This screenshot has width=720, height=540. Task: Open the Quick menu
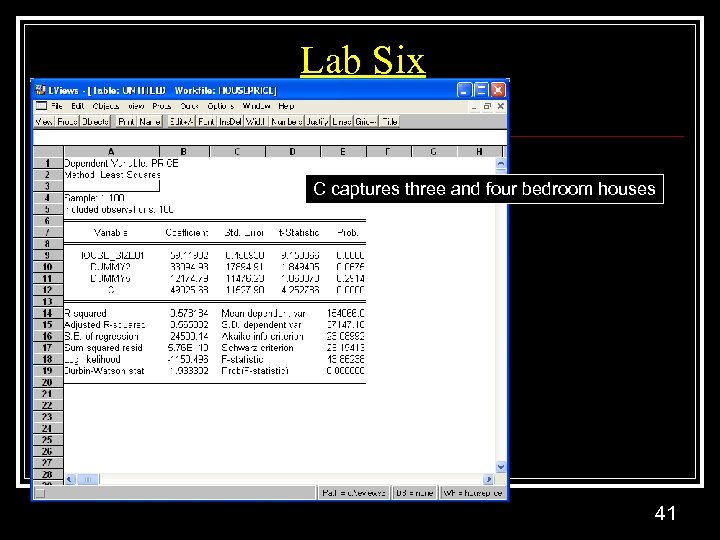(189, 106)
